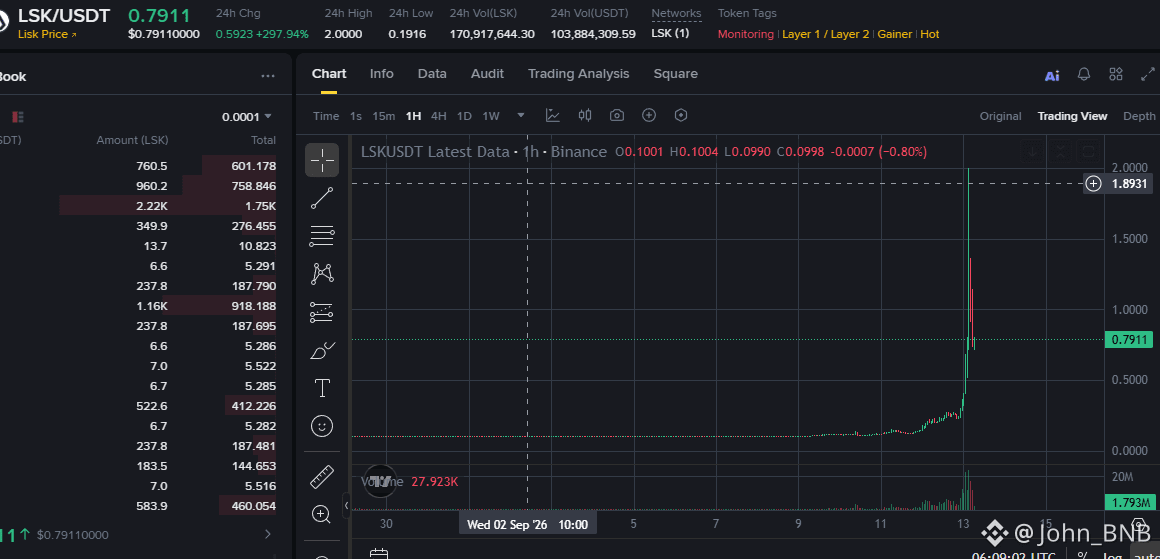The height and width of the screenshot is (559, 1160).
Task: Select the 4H time interval
Action: pyautogui.click(x=439, y=116)
